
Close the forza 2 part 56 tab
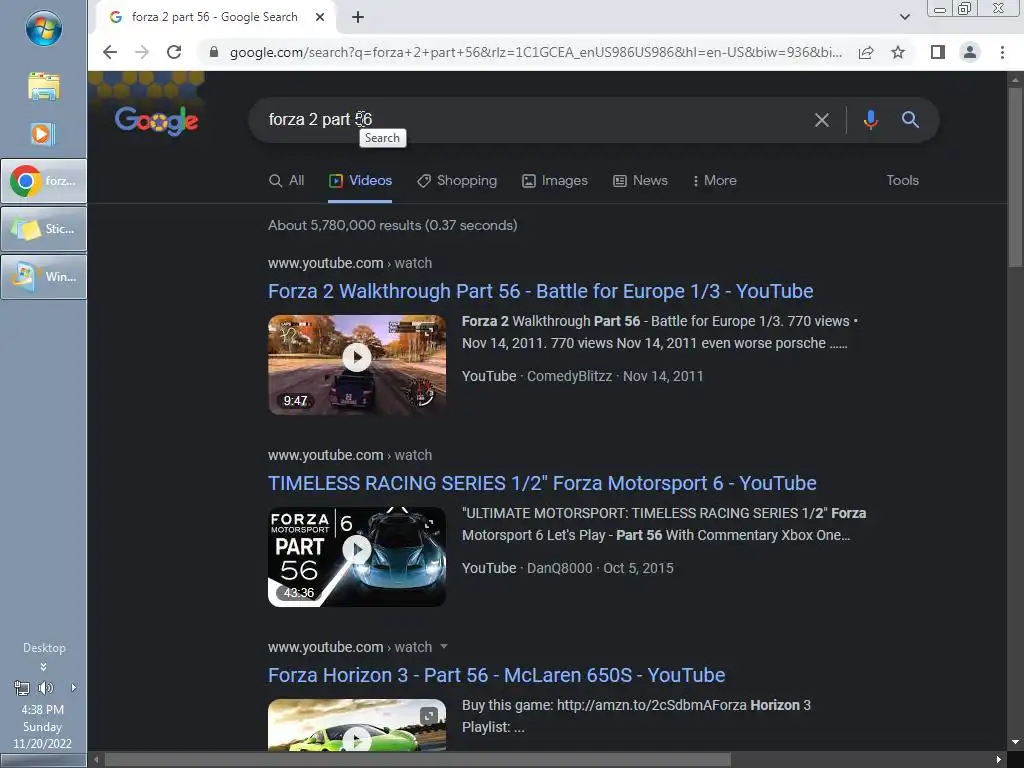[320, 17]
